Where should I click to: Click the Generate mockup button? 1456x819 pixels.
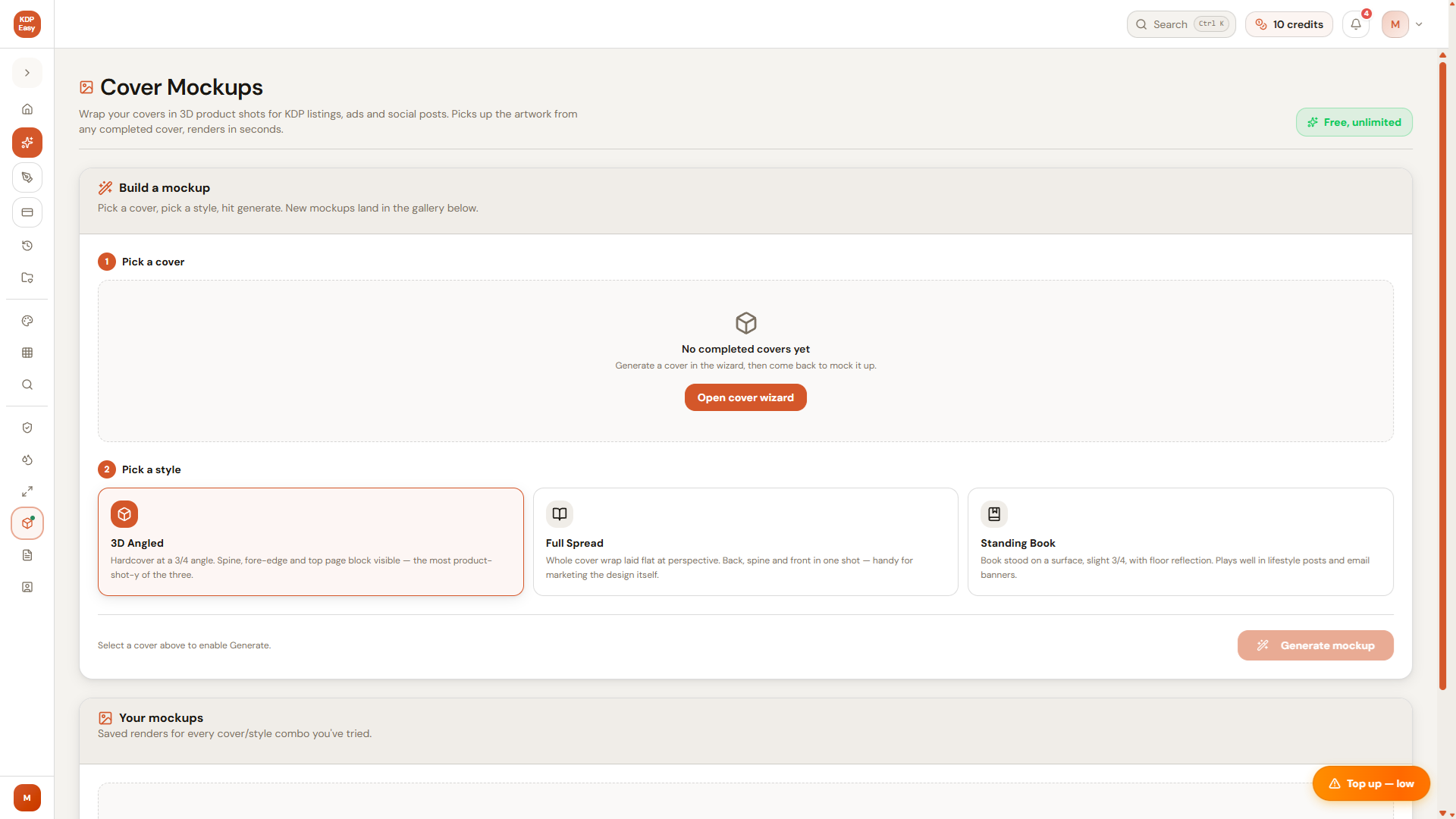(x=1316, y=645)
